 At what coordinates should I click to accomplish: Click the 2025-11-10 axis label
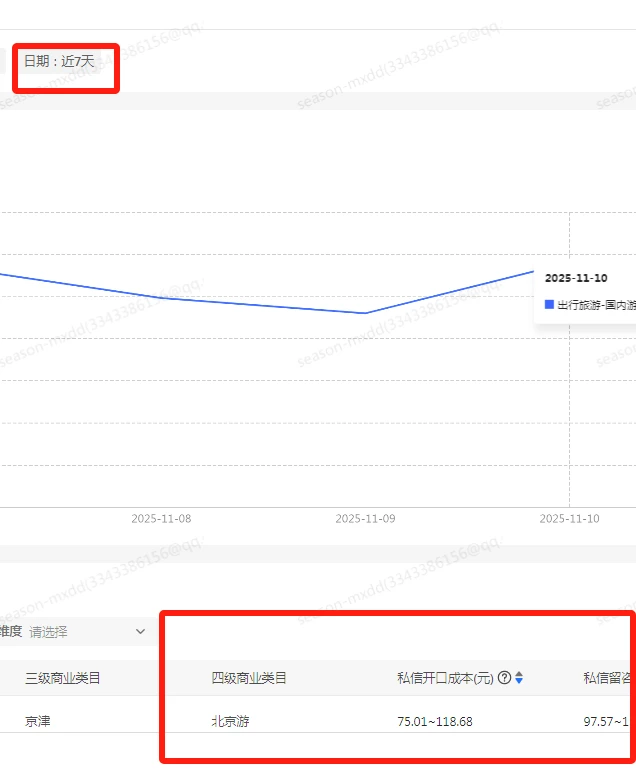click(x=569, y=518)
